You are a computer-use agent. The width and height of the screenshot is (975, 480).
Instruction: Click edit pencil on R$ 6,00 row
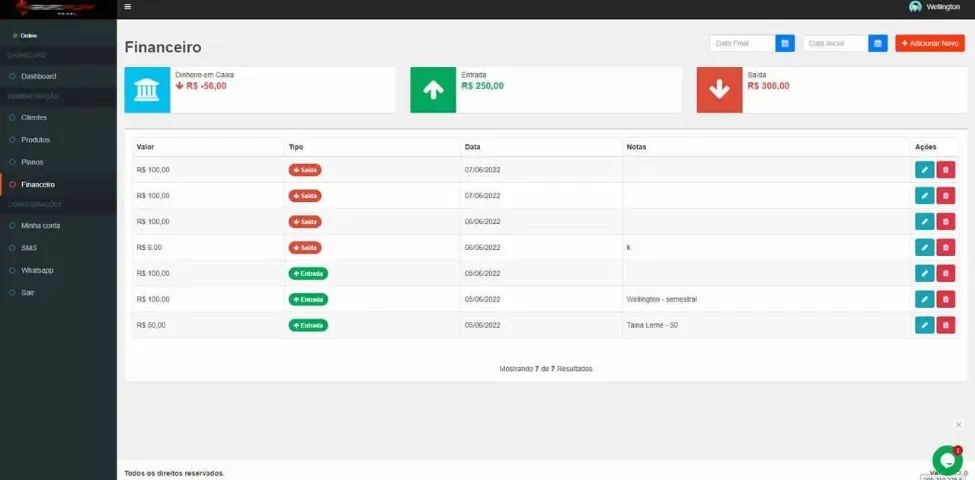924,247
